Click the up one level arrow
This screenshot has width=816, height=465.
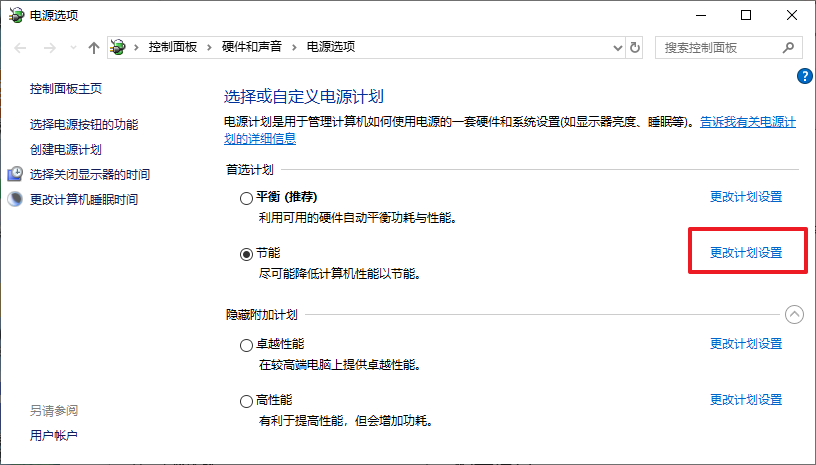[x=94, y=47]
